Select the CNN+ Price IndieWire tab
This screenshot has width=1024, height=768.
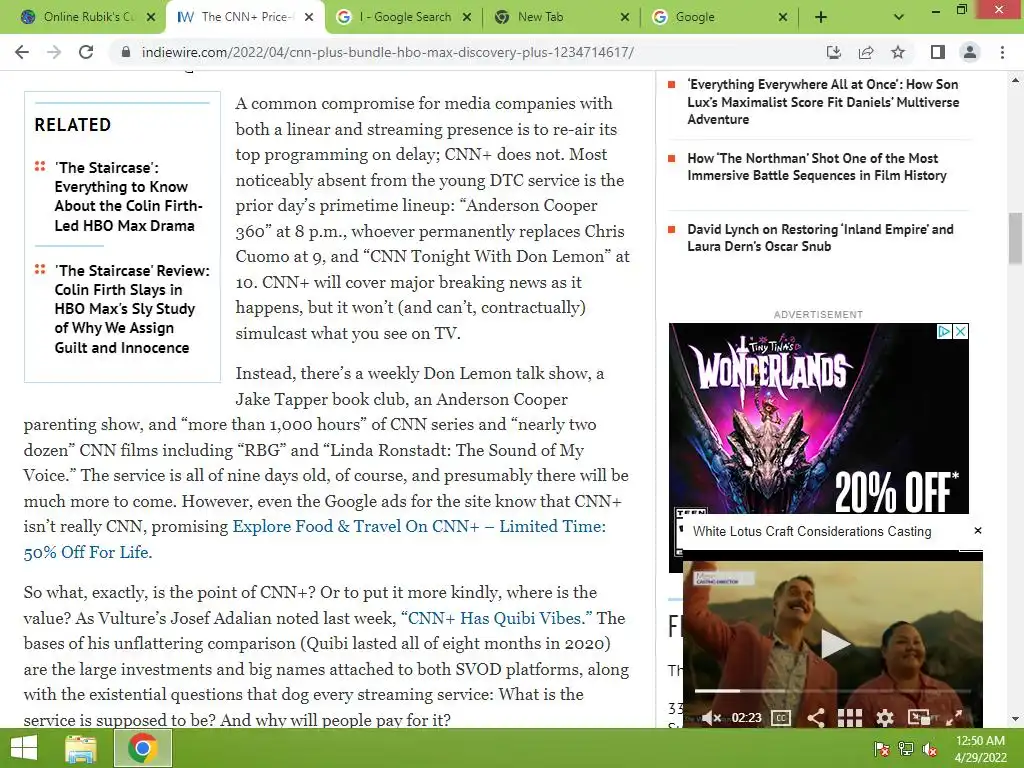pos(245,17)
